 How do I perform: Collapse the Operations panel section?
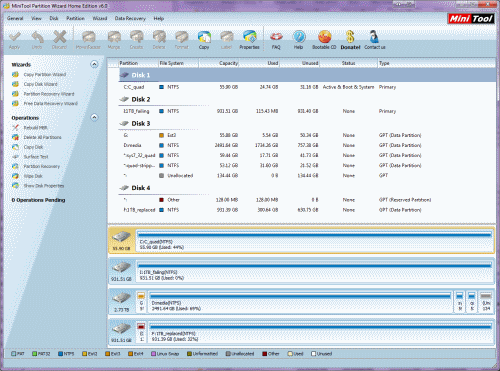pyautogui.click(x=94, y=117)
